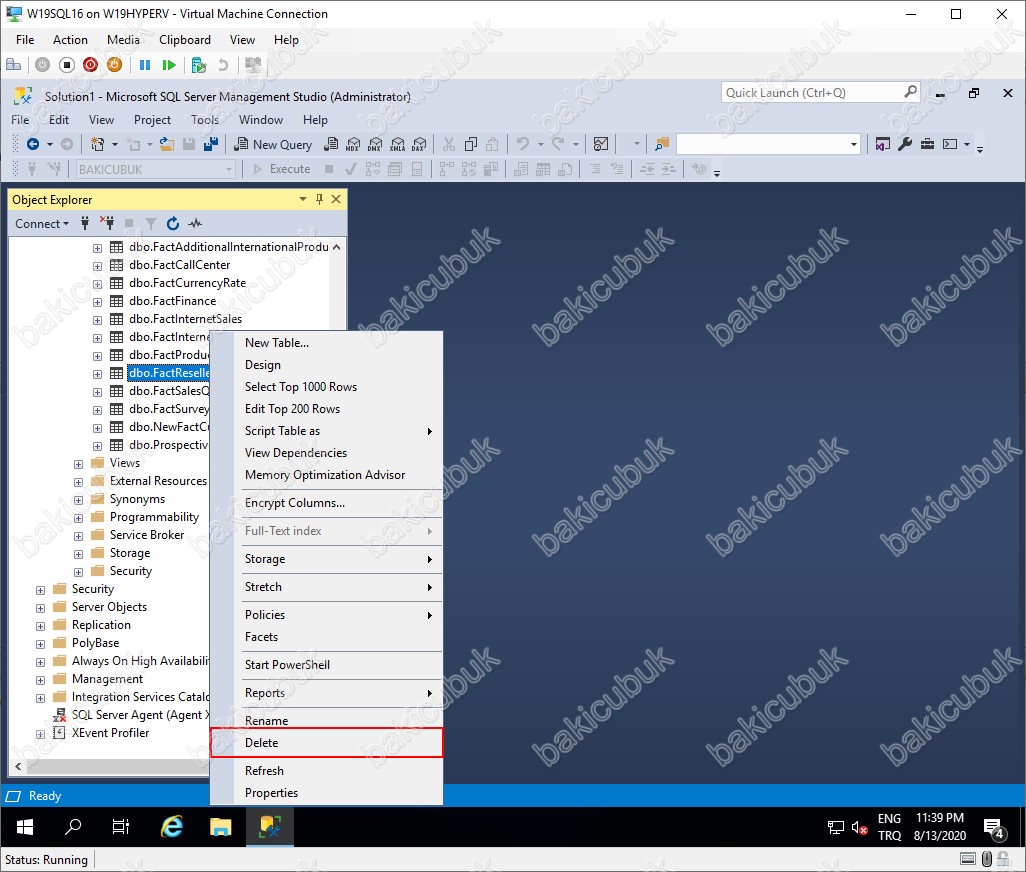Open Windows Start menu

coord(25,828)
